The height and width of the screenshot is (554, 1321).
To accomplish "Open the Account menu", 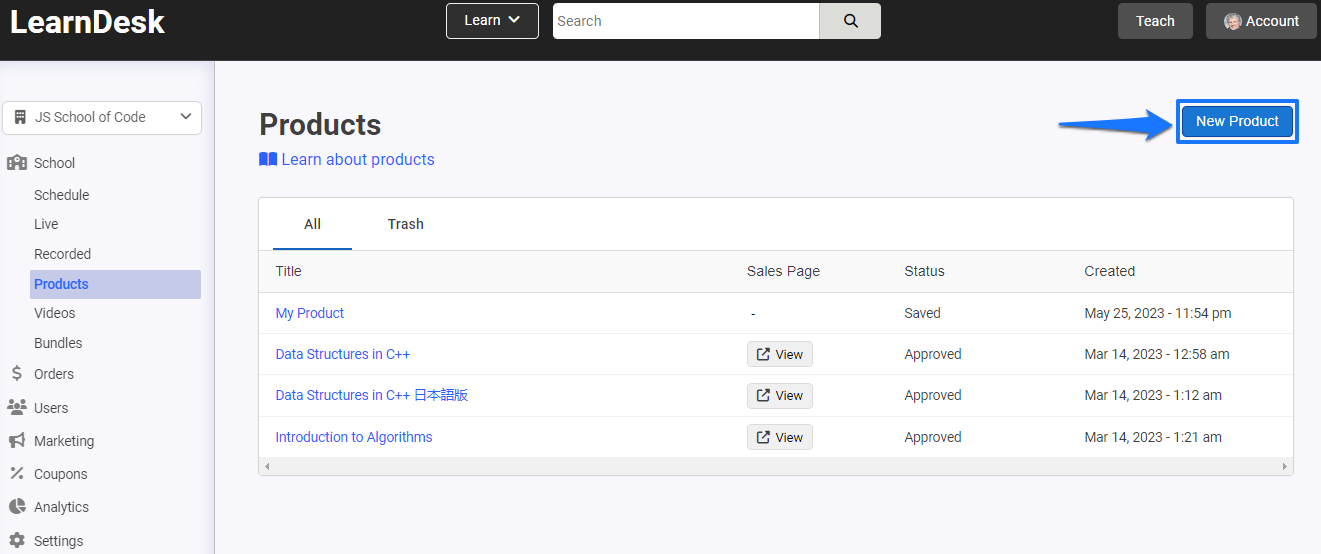I will point(1261,21).
